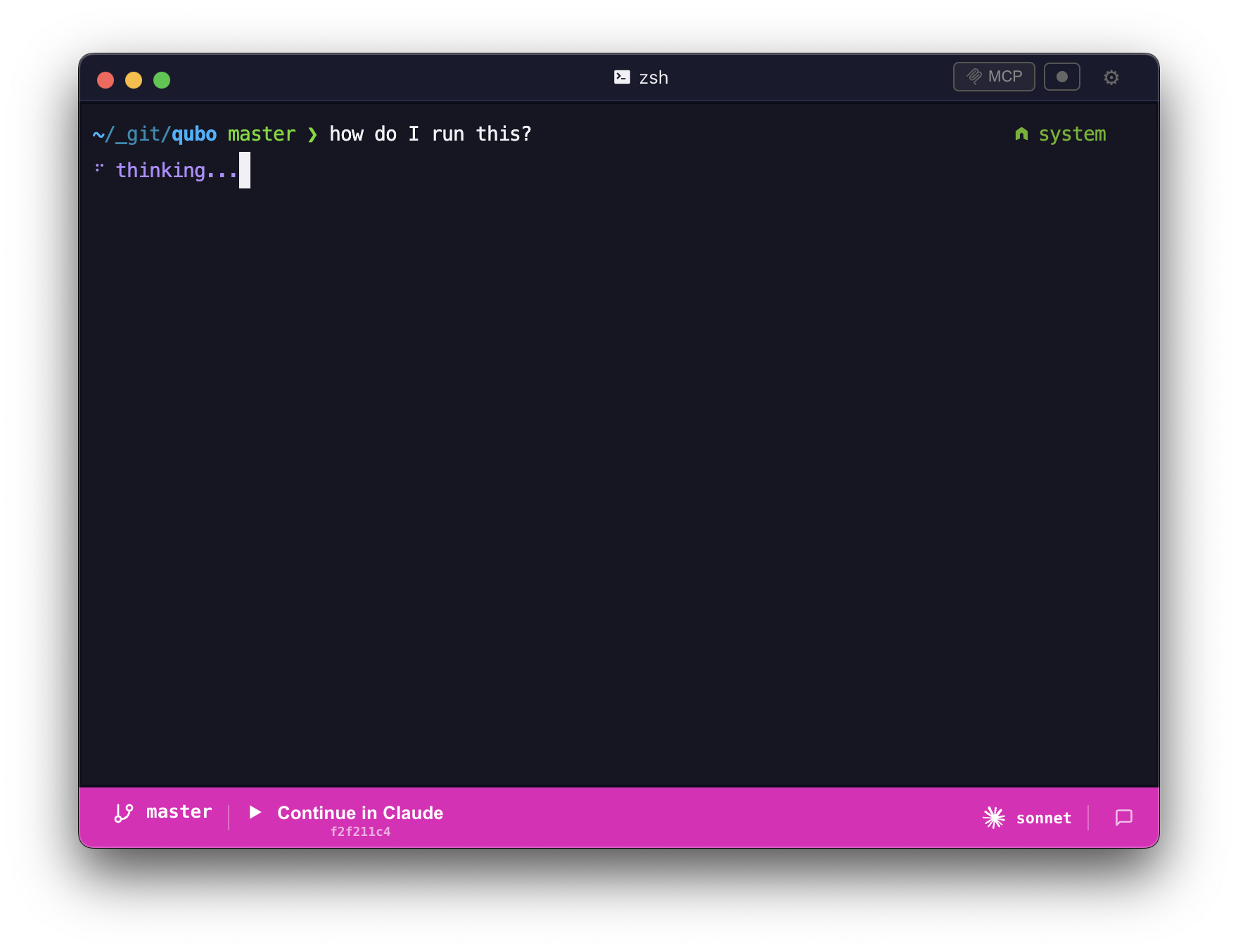Click the qubo directory path in prompt
The height and width of the screenshot is (952, 1238).
[194, 134]
